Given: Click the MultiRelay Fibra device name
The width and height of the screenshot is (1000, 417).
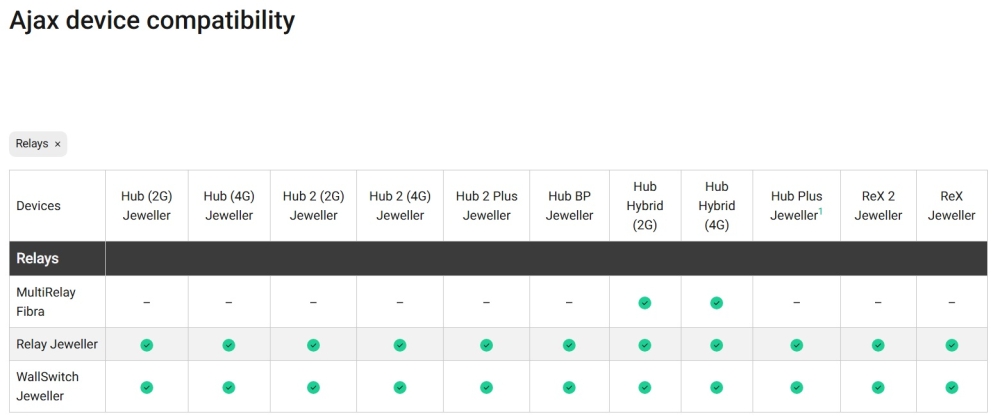Looking at the screenshot, I should pyautogui.click(x=46, y=302).
